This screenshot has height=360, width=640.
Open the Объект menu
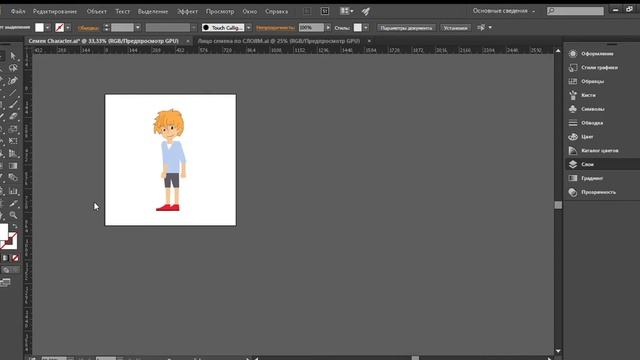tap(96, 11)
